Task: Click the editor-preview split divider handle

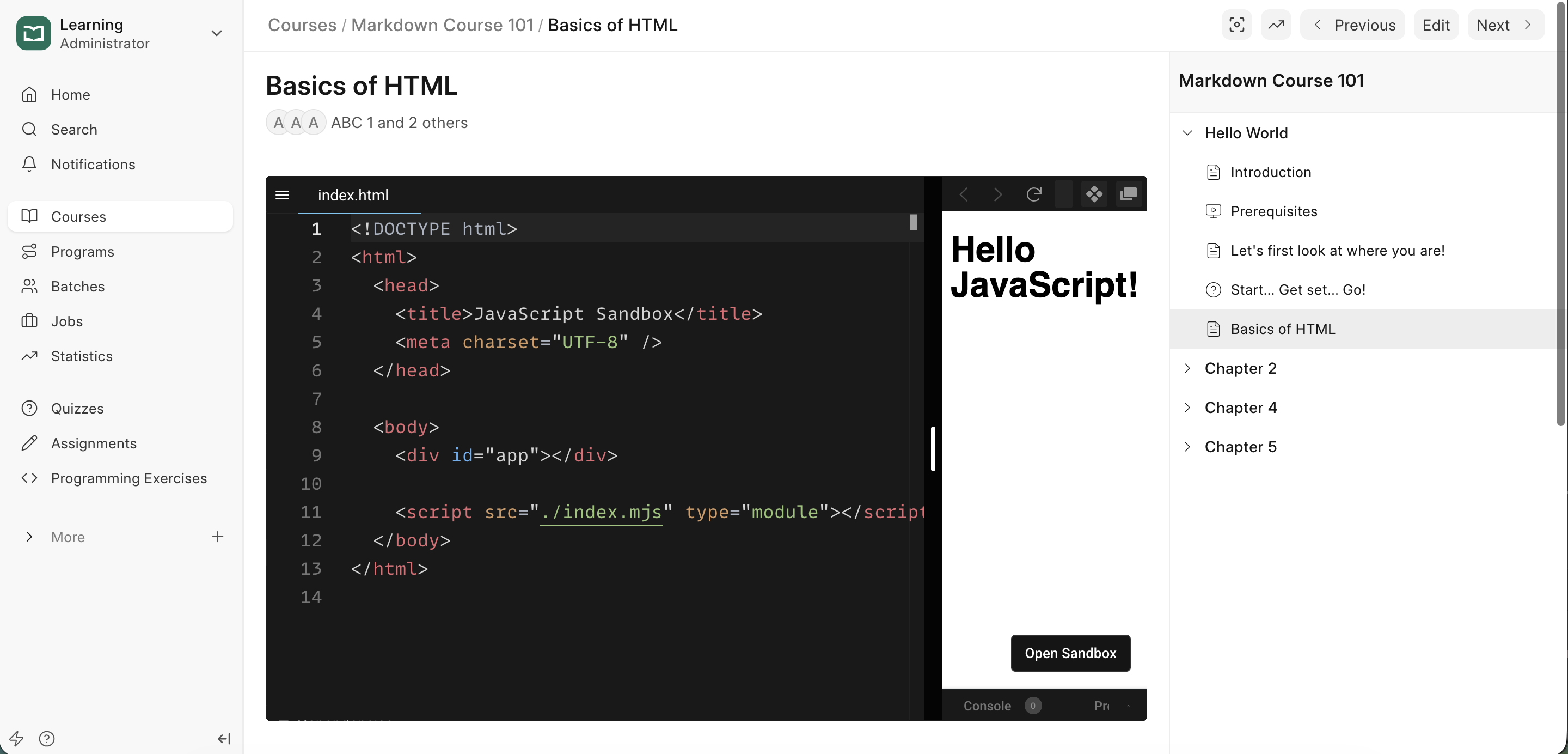Action: (933, 449)
